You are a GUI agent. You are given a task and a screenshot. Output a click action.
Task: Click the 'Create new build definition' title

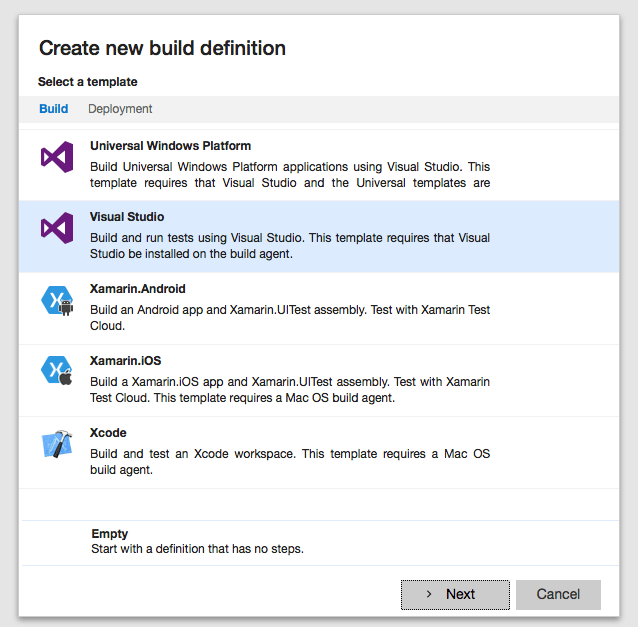point(162,48)
